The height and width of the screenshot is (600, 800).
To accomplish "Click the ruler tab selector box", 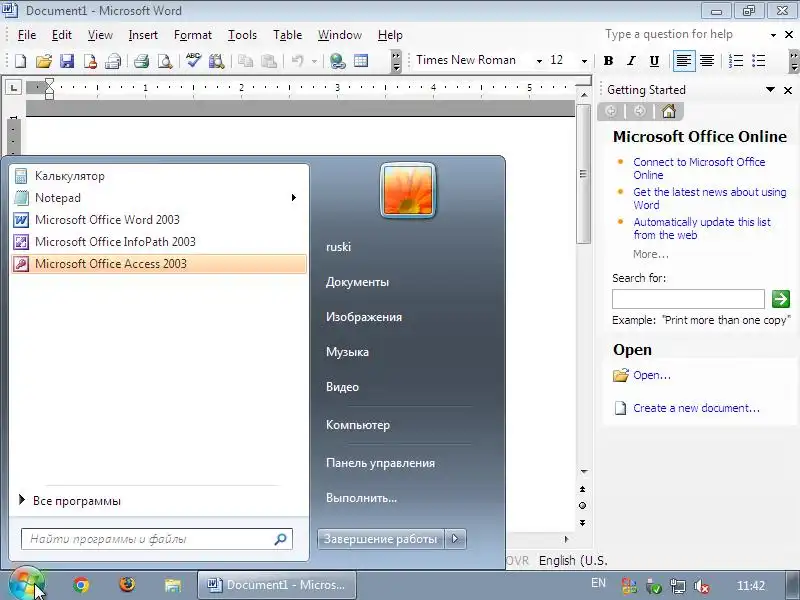I will [x=14, y=88].
